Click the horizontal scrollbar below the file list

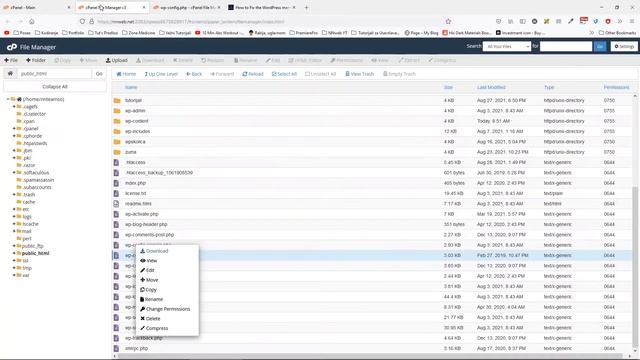click(371, 356)
